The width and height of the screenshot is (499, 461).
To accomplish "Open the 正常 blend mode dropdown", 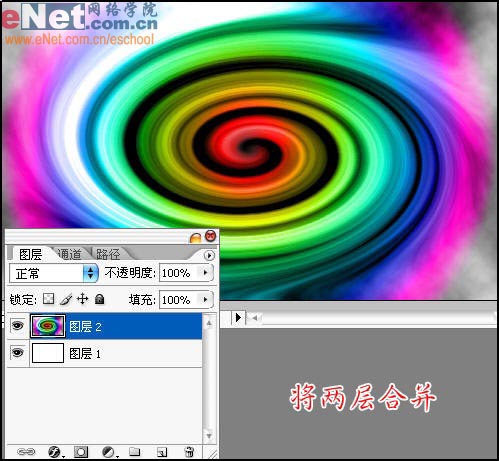I will coord(54,273).
